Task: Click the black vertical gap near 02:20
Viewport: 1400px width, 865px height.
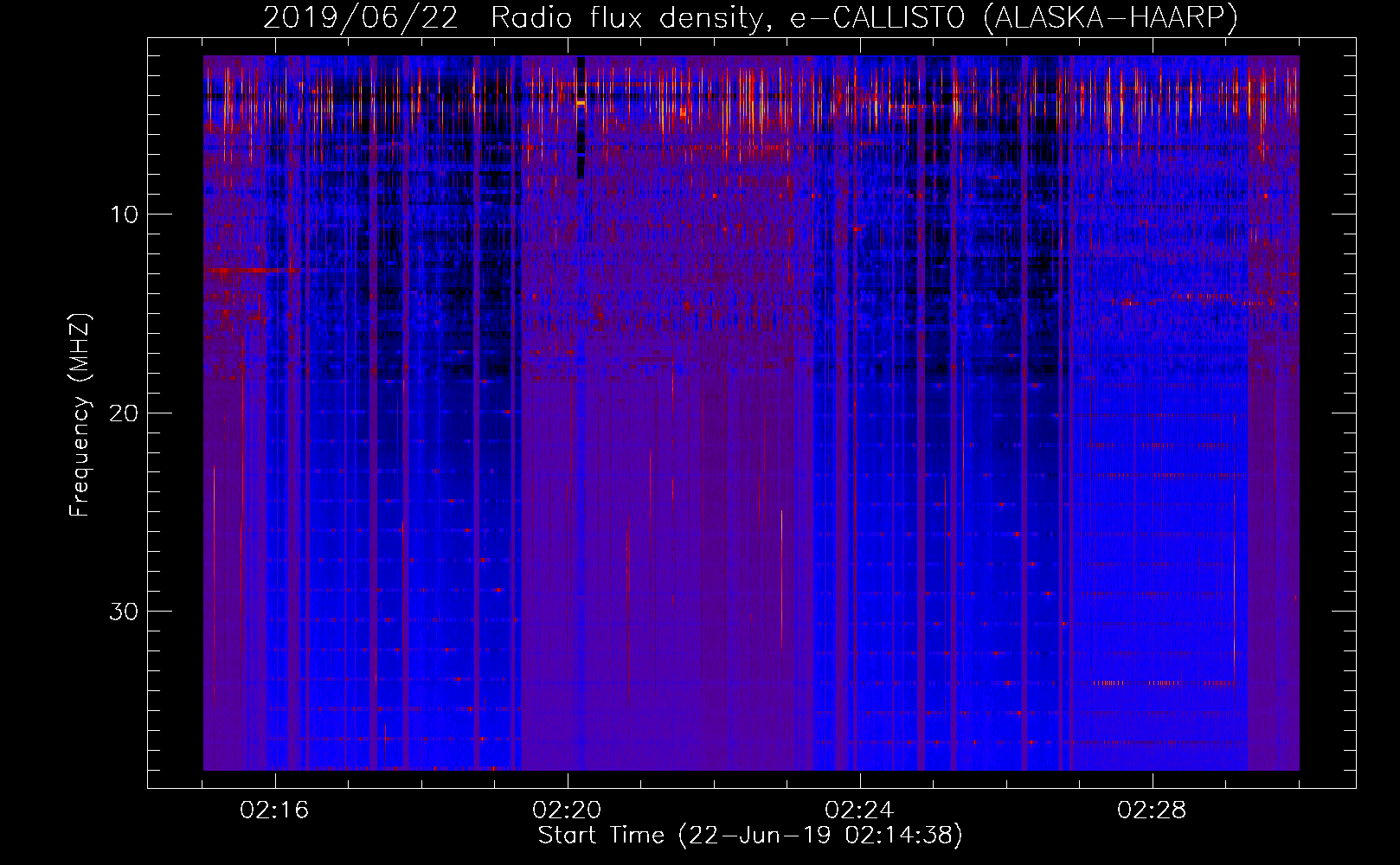Action: [581, 118]
